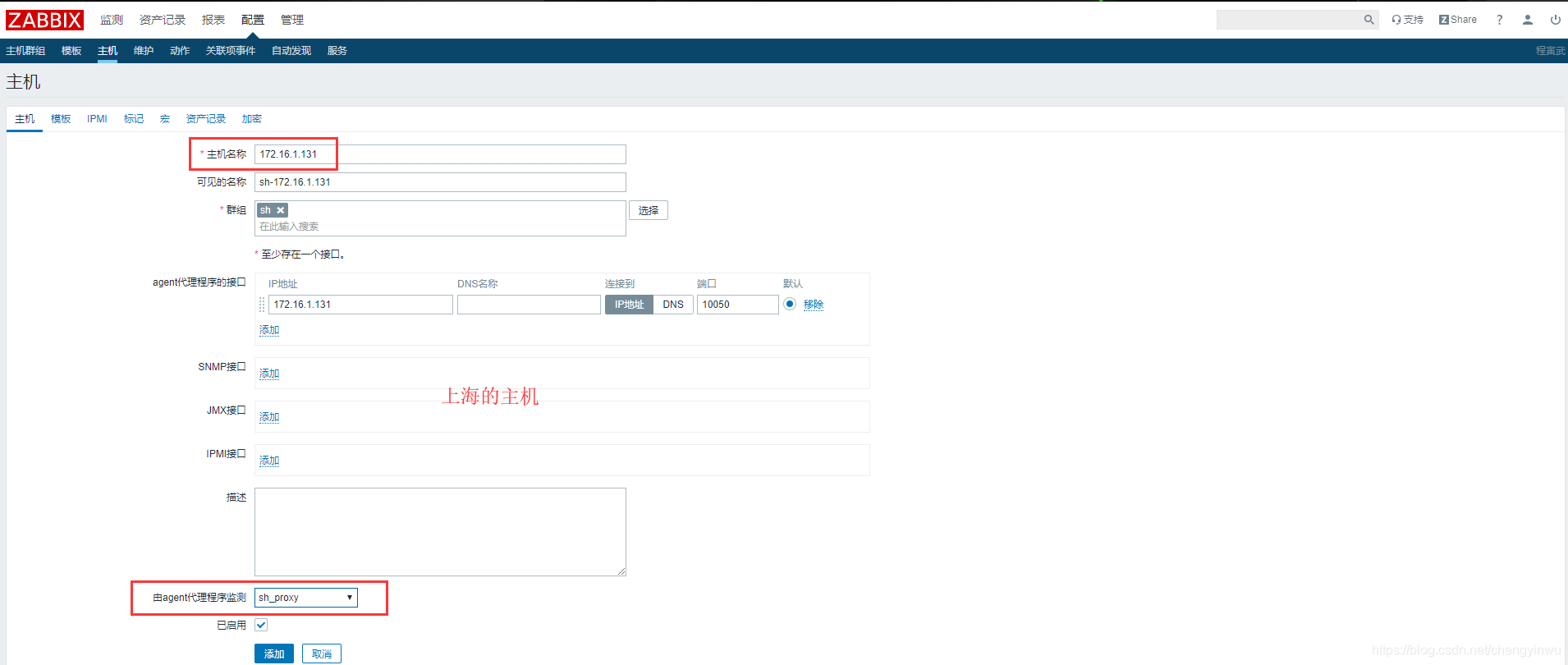Click 添加 for SNMP interface
1568x665 pixels.
point(269,374)
